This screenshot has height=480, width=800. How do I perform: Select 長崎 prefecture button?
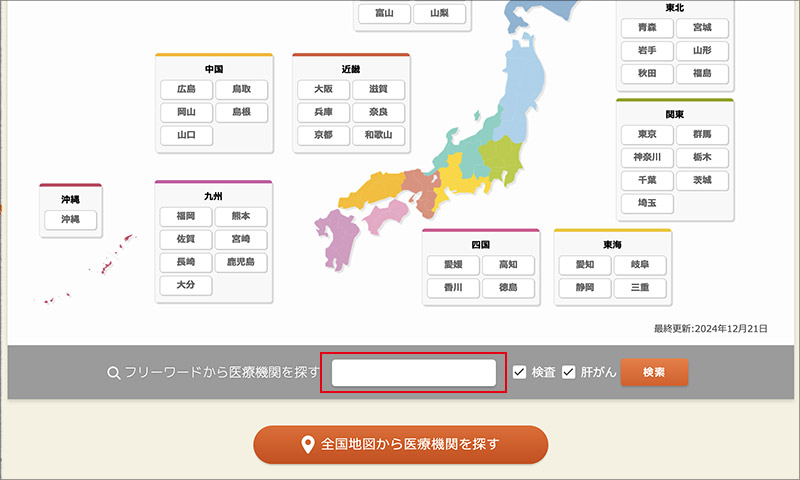(186, 262)
